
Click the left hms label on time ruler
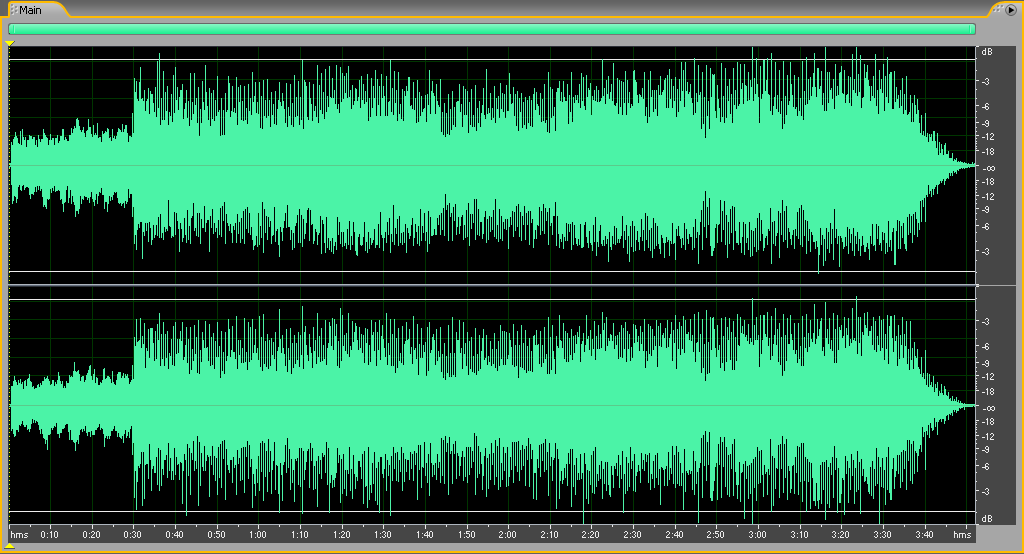(19, 535)
